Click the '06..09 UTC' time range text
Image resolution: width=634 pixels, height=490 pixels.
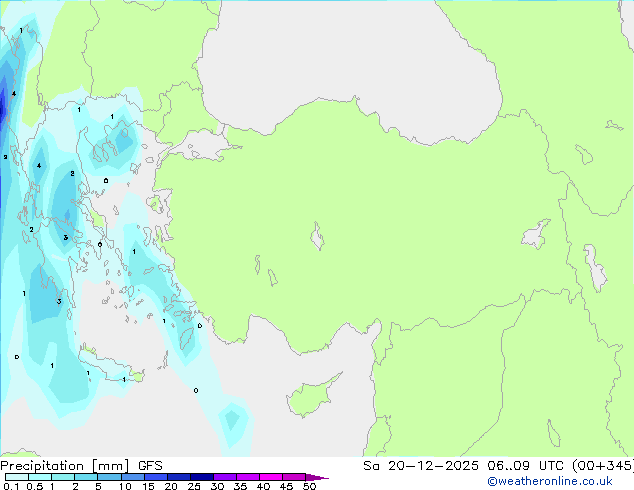tap(525, 466)
